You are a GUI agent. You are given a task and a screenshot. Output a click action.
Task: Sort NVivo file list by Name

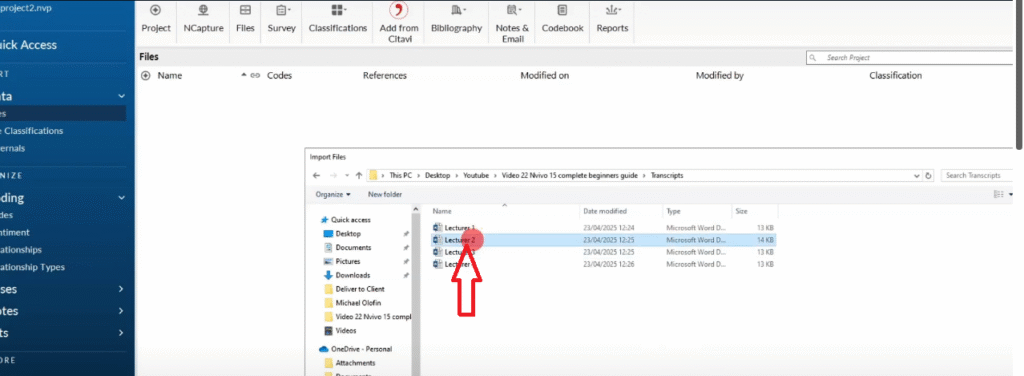coord(170,76)
